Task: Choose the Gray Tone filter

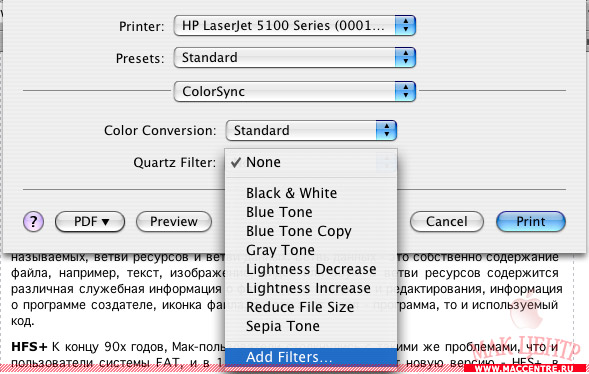Action: 311,250
